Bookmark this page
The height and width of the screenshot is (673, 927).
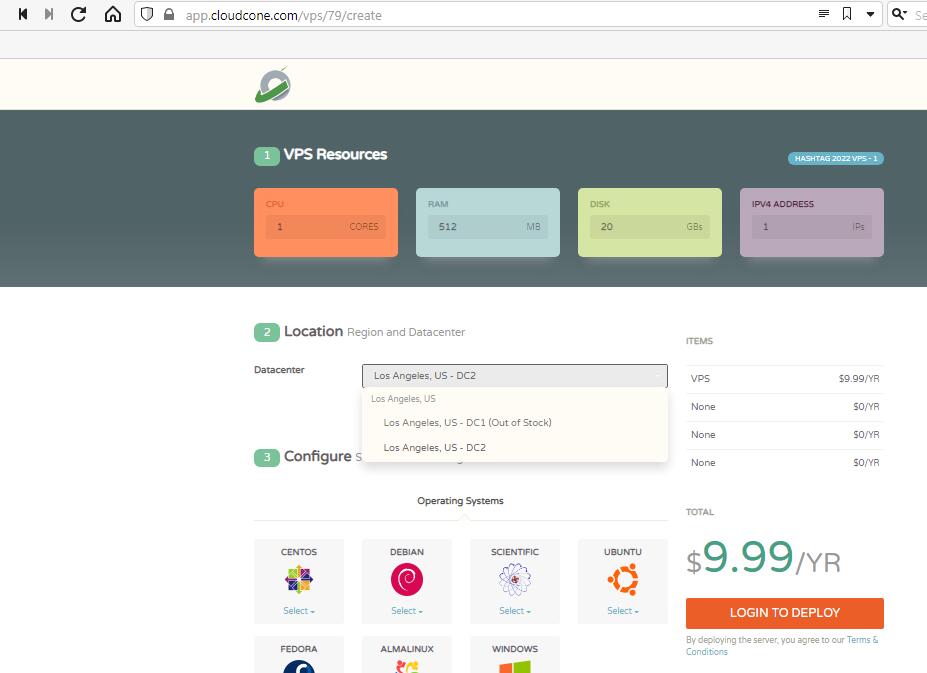click(x=847, y=14)
